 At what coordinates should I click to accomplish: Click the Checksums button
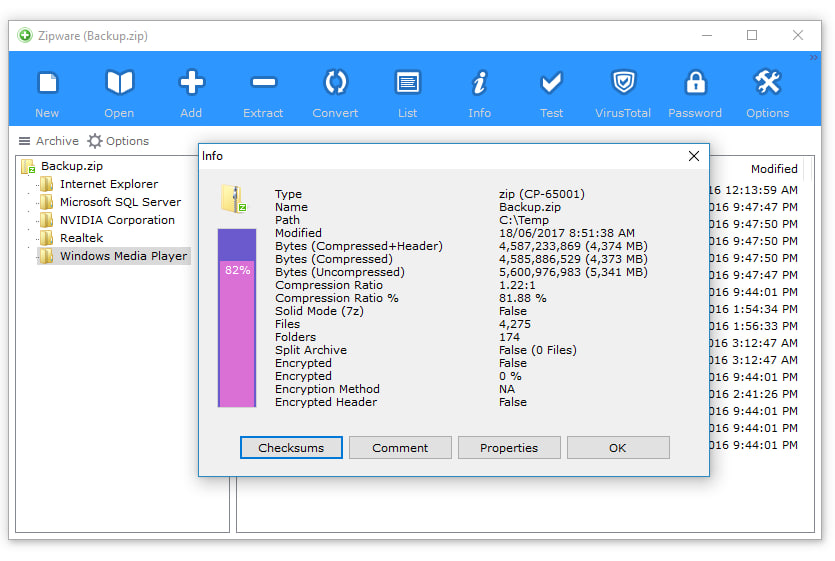pos(291,448)
